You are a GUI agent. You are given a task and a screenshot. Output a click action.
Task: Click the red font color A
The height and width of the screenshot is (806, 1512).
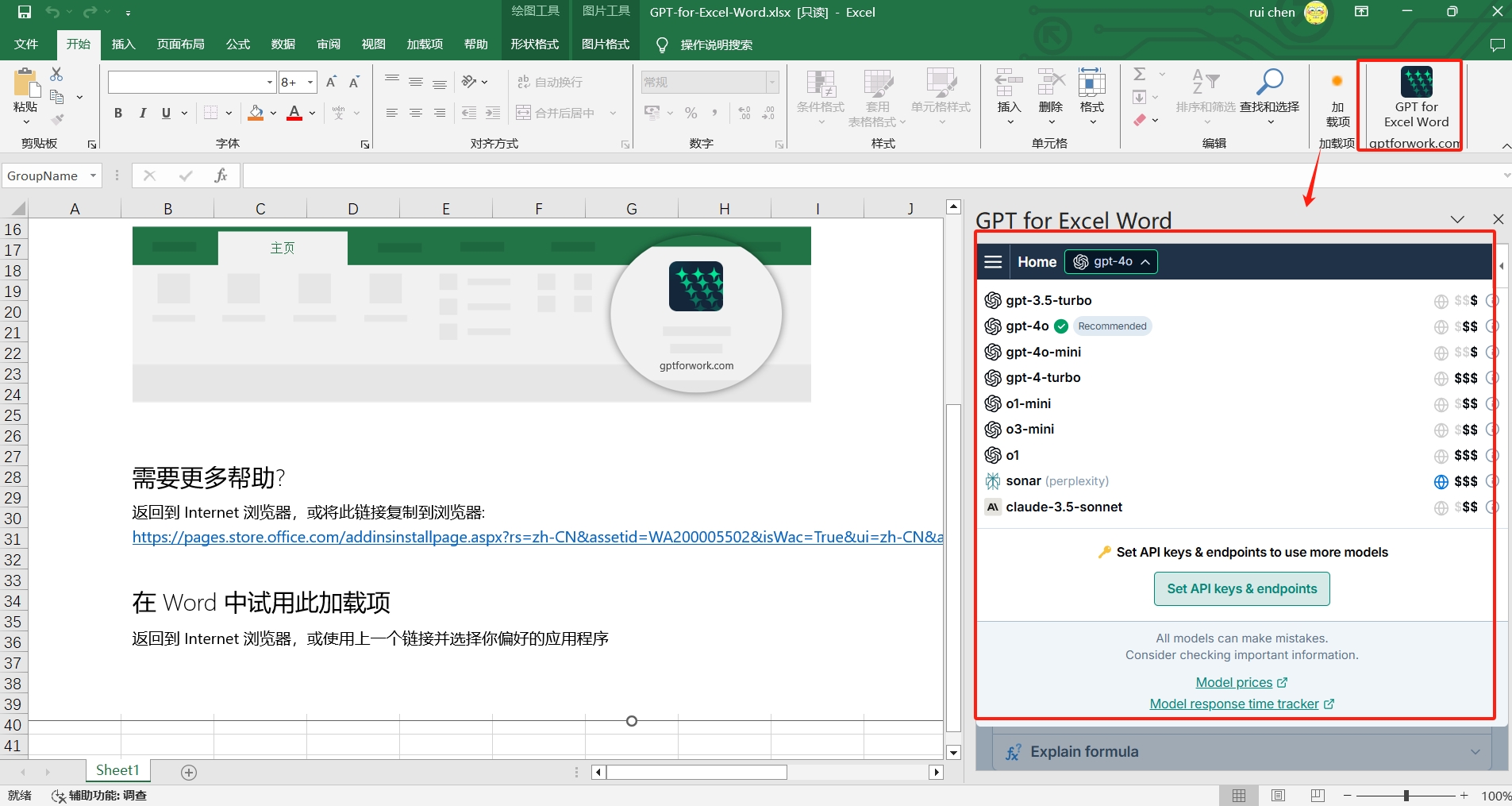tap(294, 113)
